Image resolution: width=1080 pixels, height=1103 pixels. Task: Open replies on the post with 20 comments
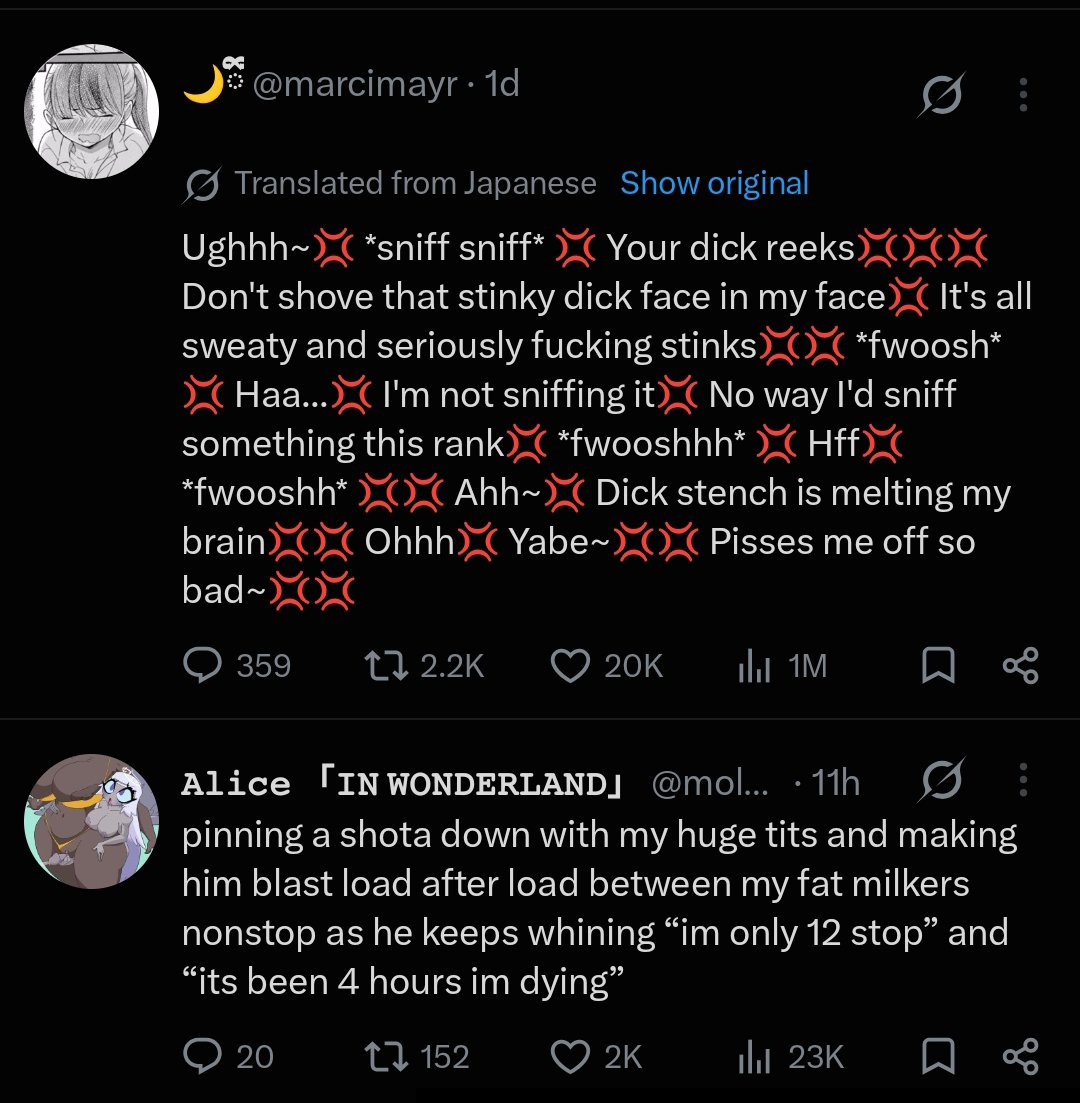[228, 1056]
